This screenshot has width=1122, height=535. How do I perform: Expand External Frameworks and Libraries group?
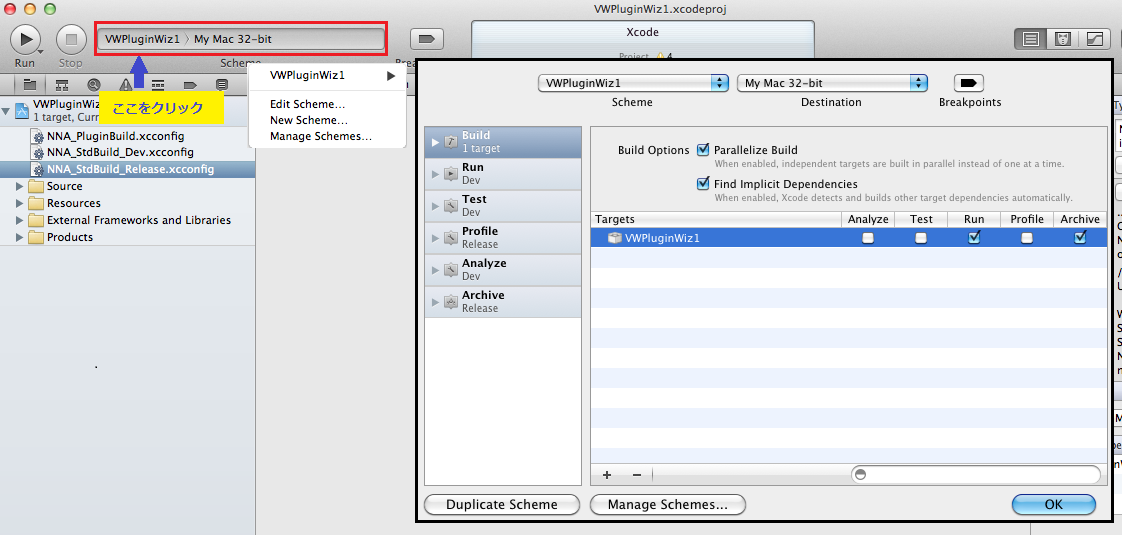click(x=19, y=220)
